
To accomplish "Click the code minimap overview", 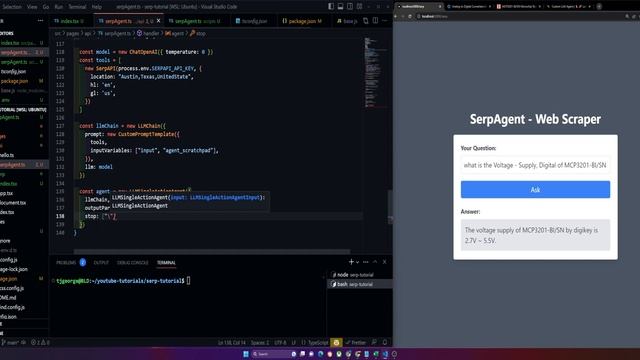I will pos(375,73).
